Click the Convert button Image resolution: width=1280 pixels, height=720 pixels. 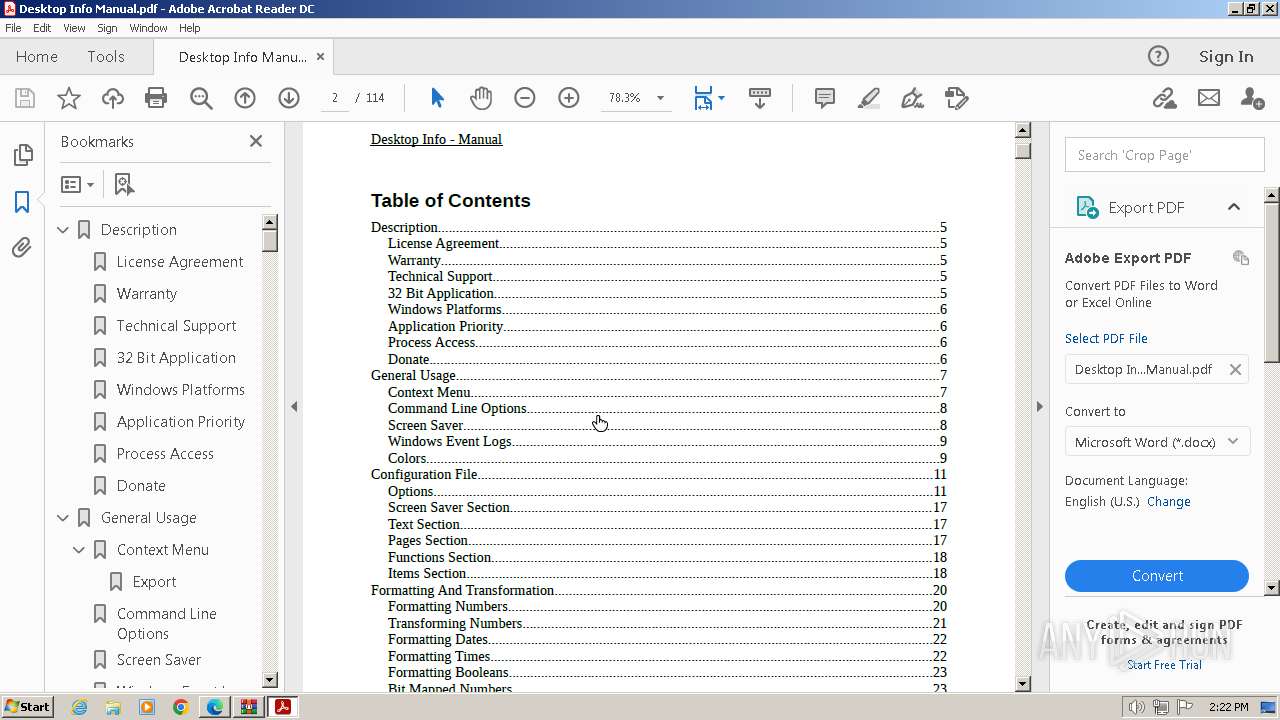pyautogui.click(x=1157, y=576)
